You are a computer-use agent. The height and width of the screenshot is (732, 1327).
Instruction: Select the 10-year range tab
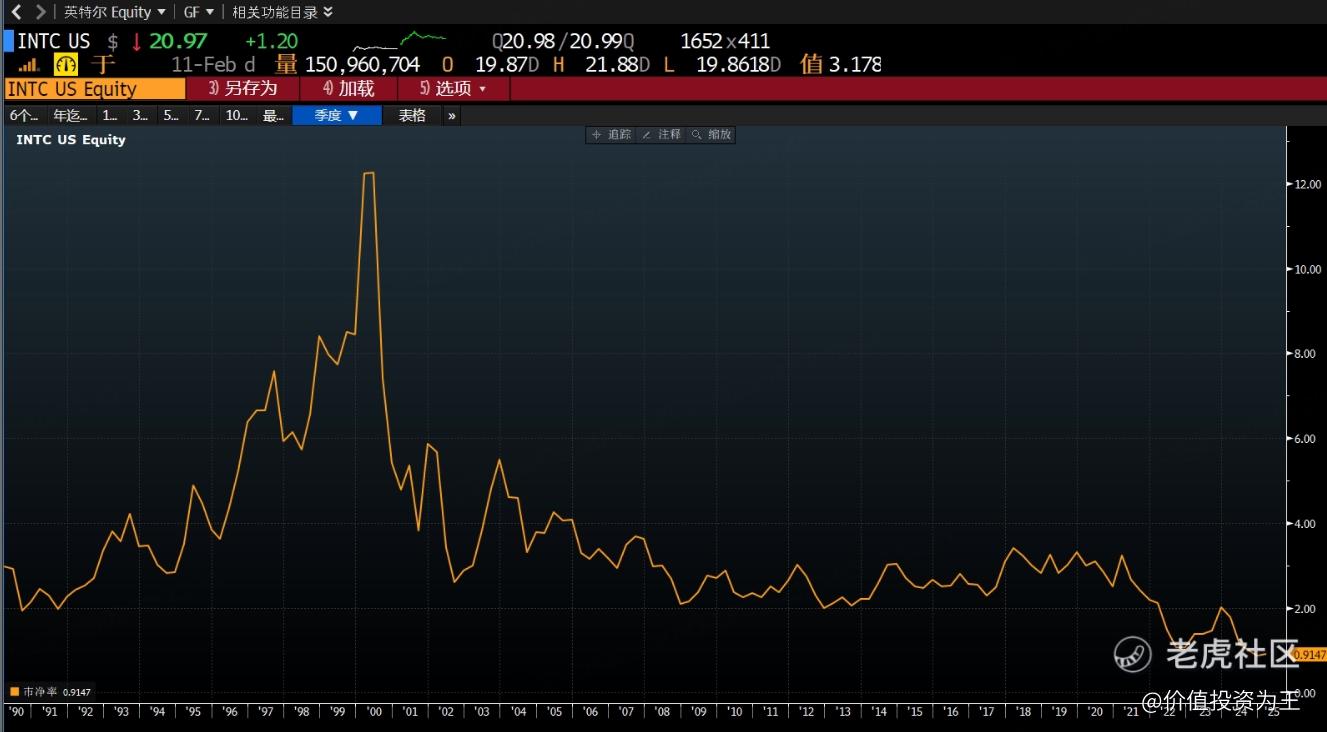(236, 116)
